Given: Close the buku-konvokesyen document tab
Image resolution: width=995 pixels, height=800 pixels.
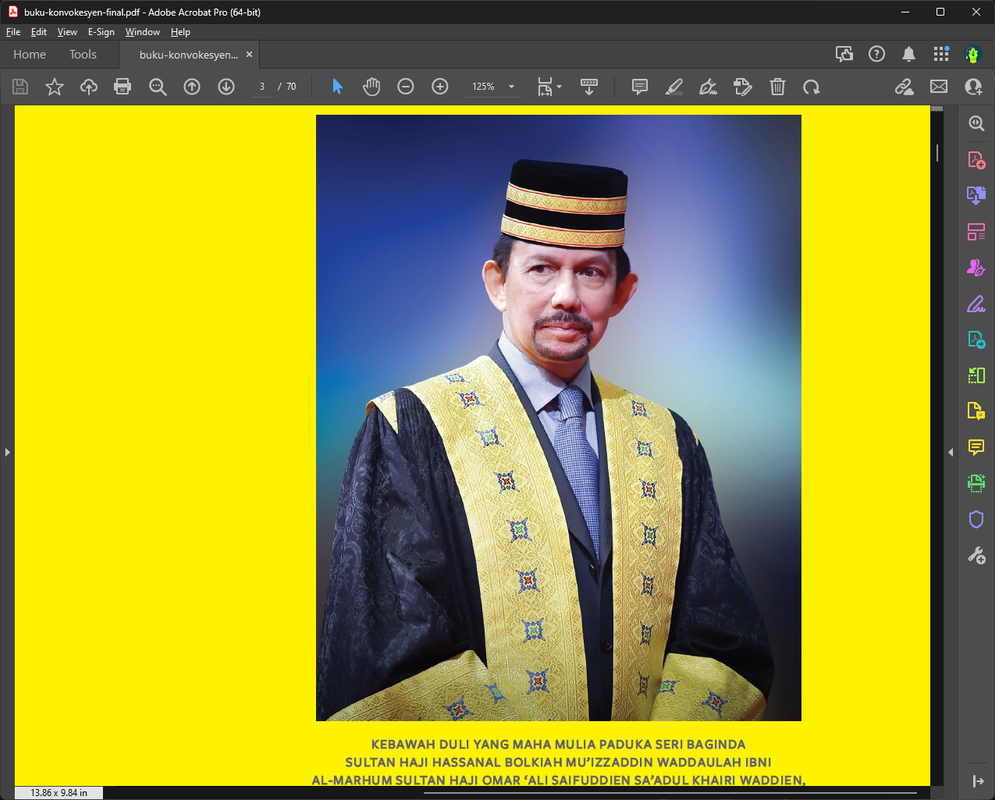Looking at the screenshot, I should pos(249,55).
